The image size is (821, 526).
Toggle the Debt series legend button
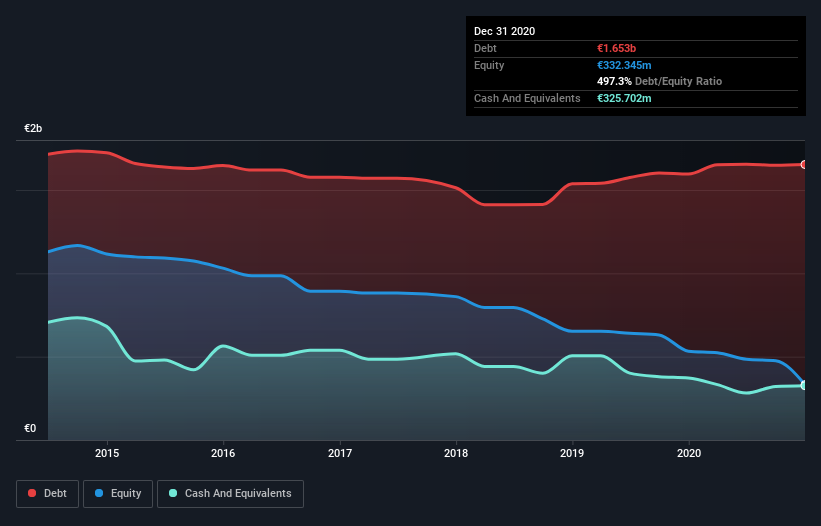(48, 494)
